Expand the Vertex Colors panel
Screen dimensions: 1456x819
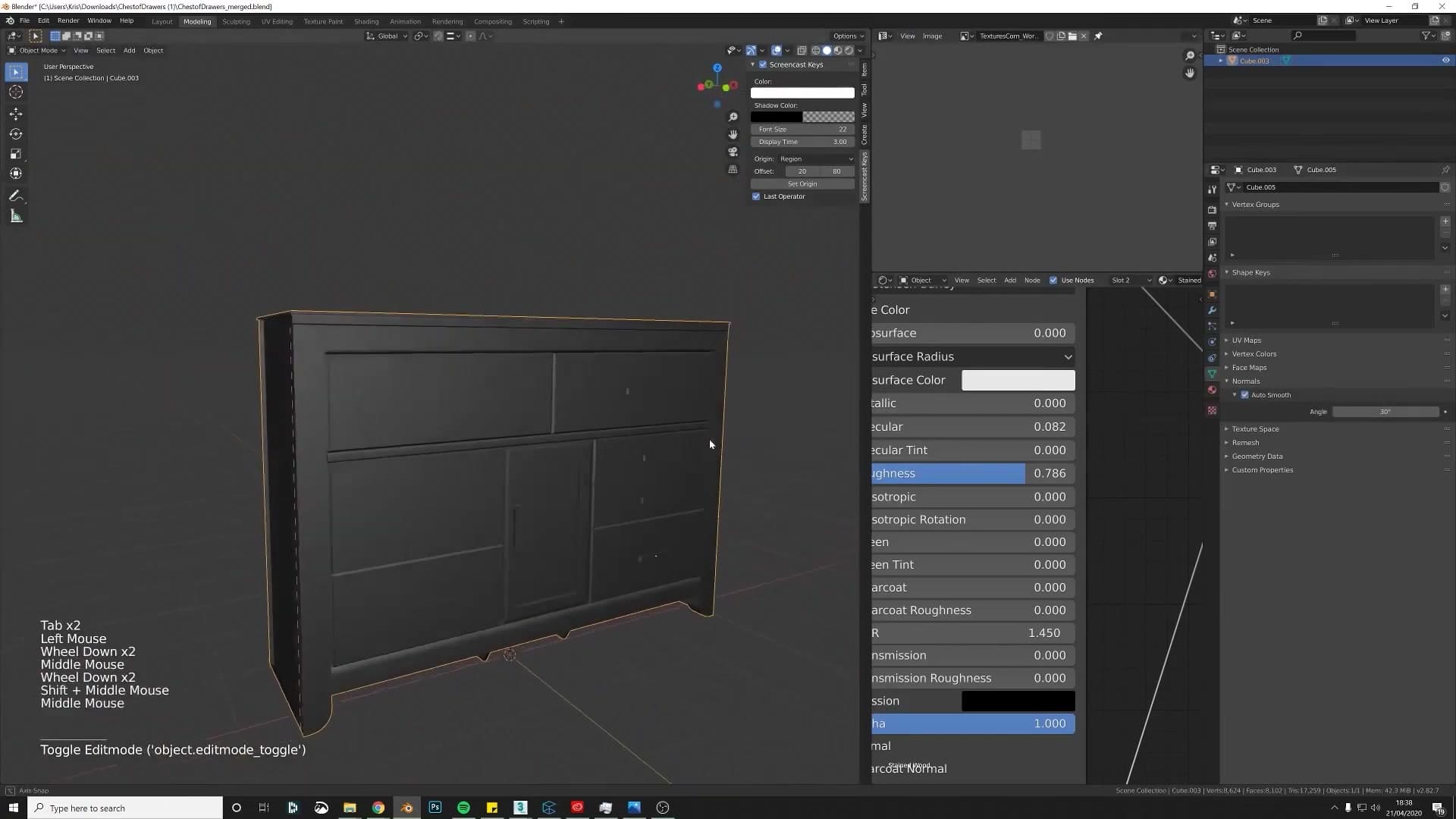[1254, 354]
